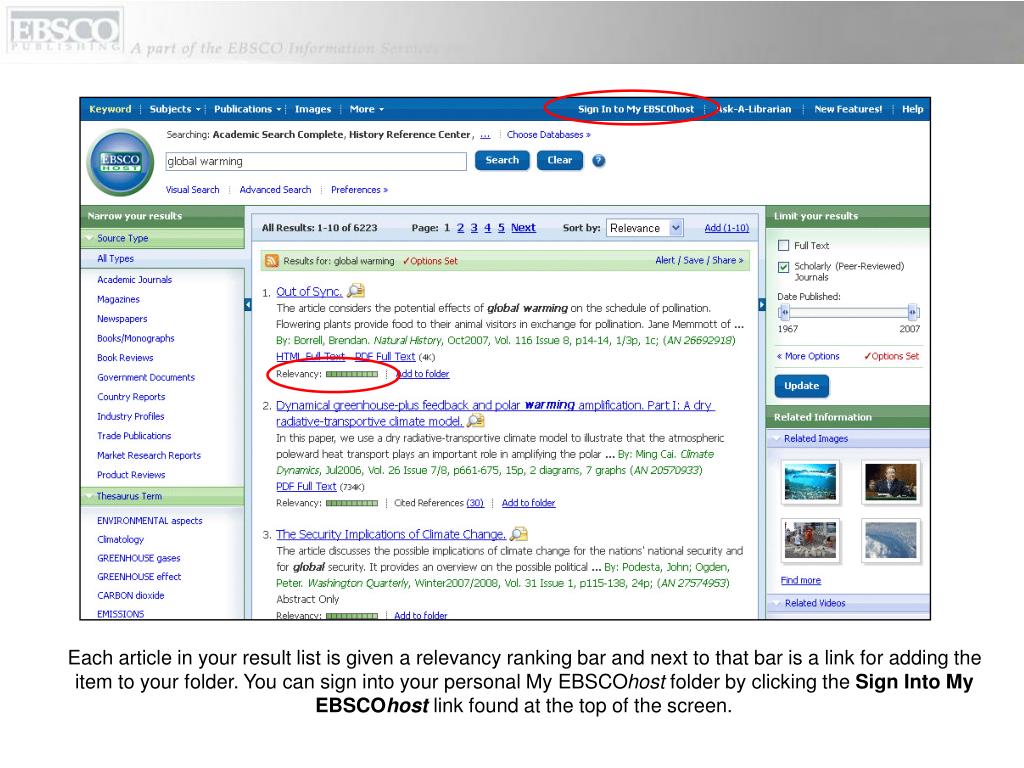Select the Keyword tab
1024x768 pixels.
pos(110,109)
